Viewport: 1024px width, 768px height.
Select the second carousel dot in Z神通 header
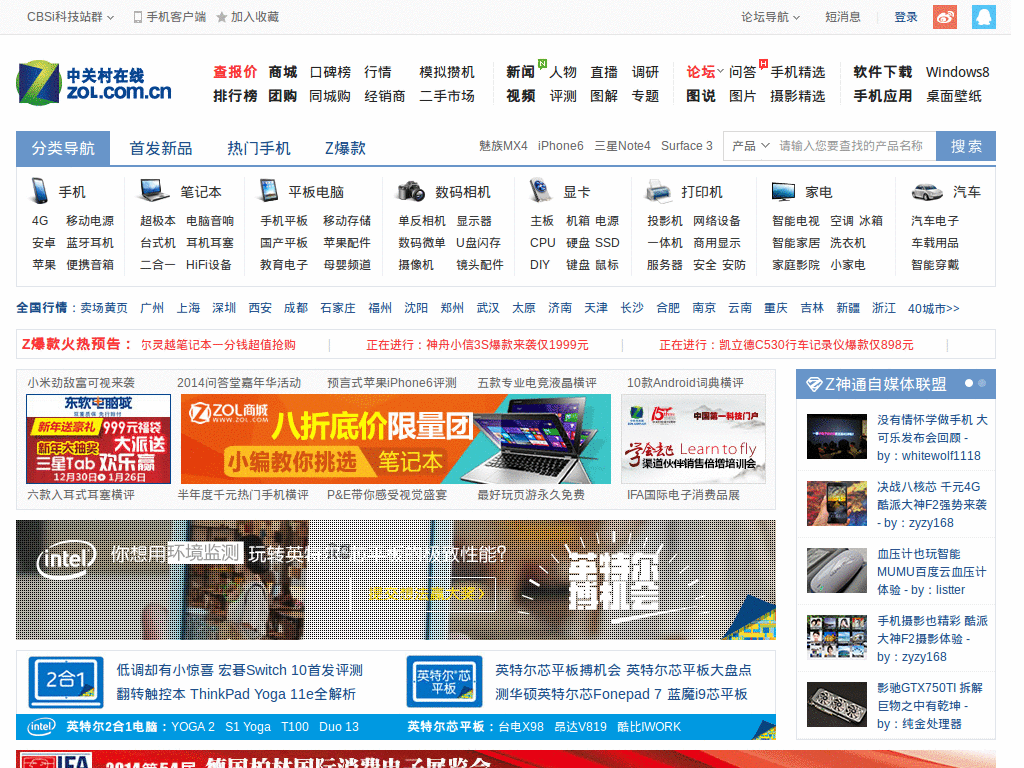point(982,383)
